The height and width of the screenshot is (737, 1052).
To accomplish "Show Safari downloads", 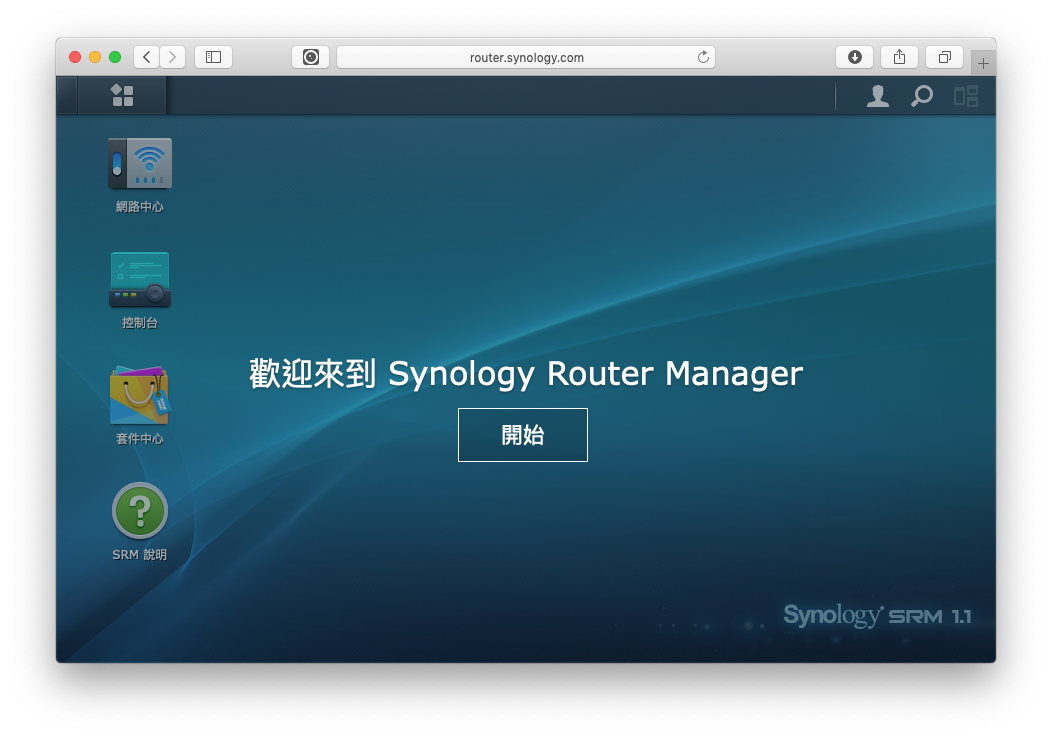I will pyautogui.click(x=855, y=57).
